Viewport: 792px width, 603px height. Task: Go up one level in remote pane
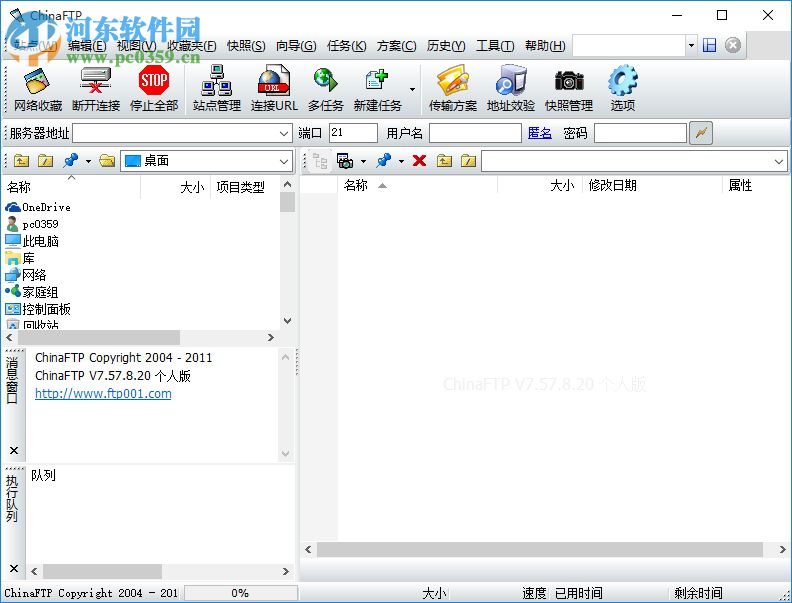click(x=444, y=161)
